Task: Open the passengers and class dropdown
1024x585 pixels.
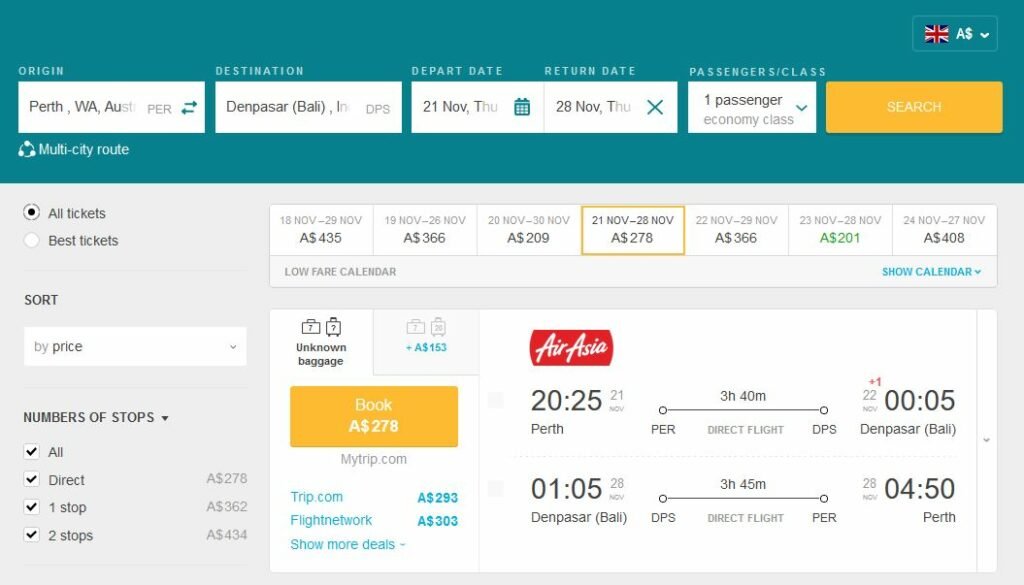Action: 752,108
